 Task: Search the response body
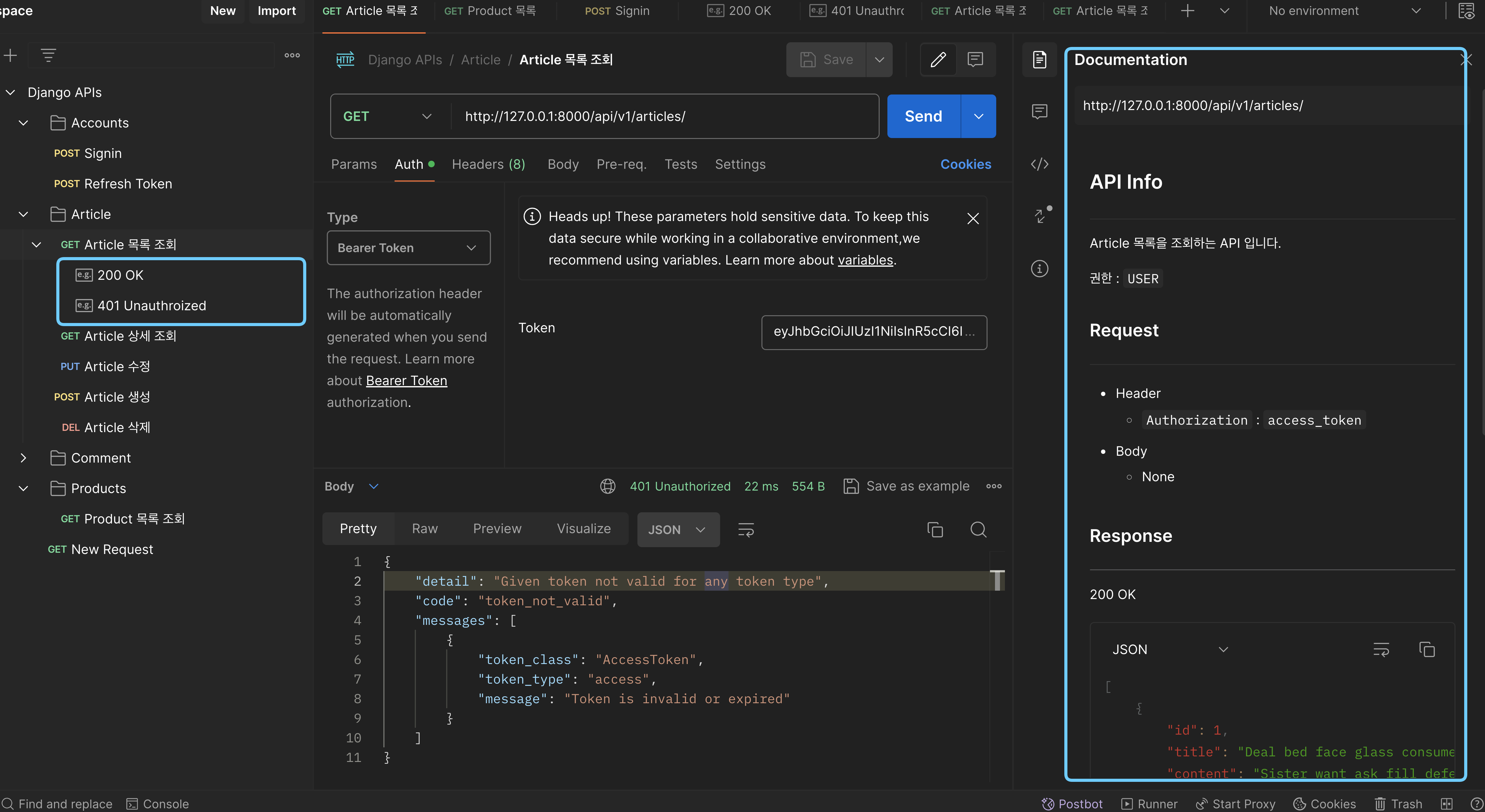click(x=978, y=529)
